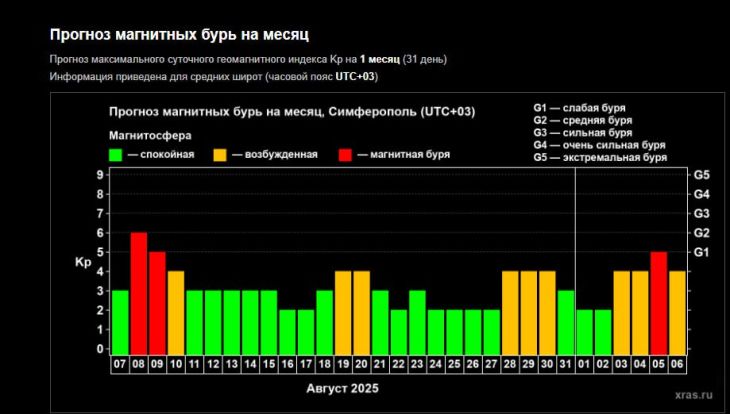Screen dimensions: 730x414
Task: Click the yellow 'возбужденная' legend swatch
Action: pyautogui.click(x=219, y=155)
